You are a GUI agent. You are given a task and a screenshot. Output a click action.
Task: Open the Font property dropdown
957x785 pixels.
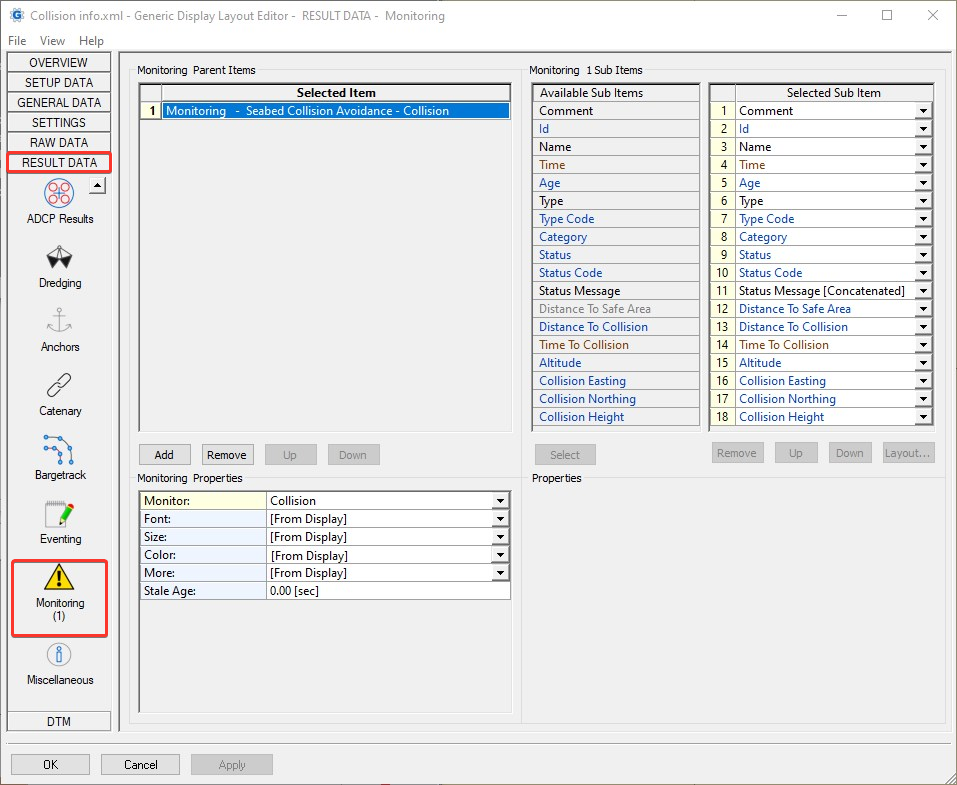(x=500, y=519)
